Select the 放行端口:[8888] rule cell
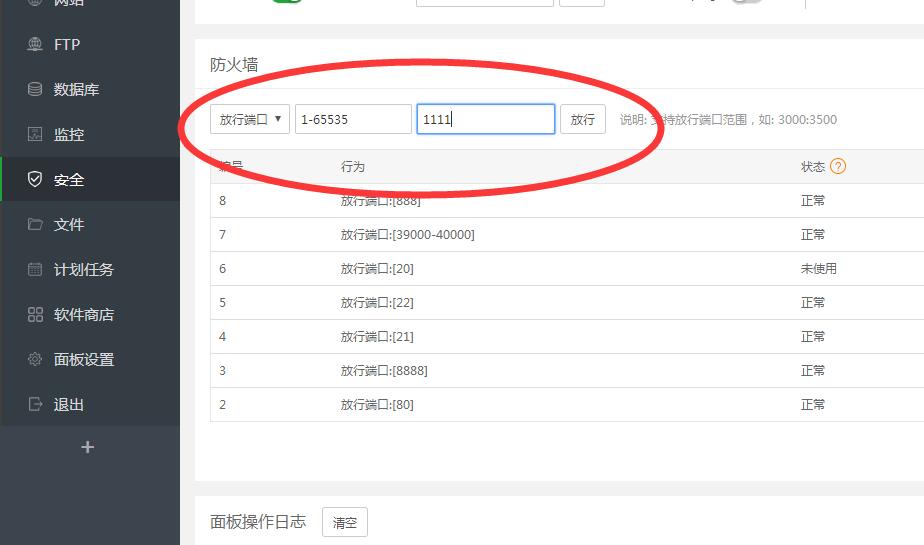The image size is (924, 545). (384, 371)
